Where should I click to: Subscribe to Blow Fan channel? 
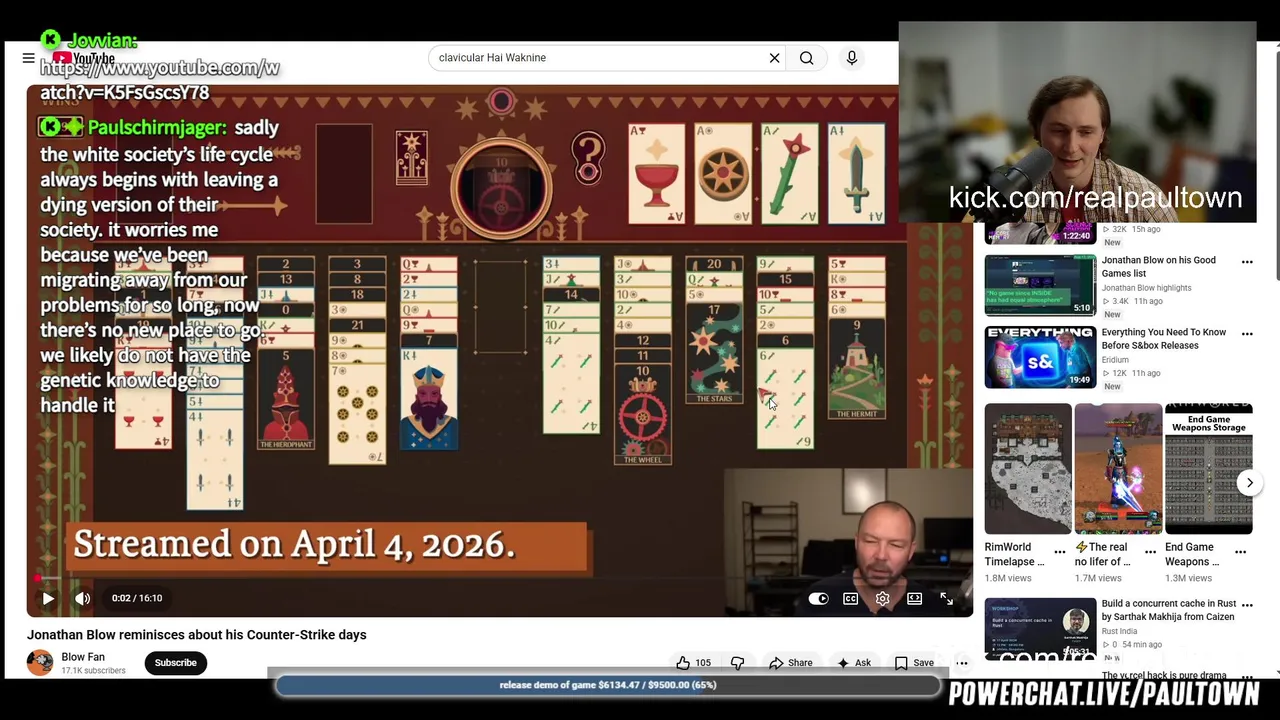(x=175, y=662)
